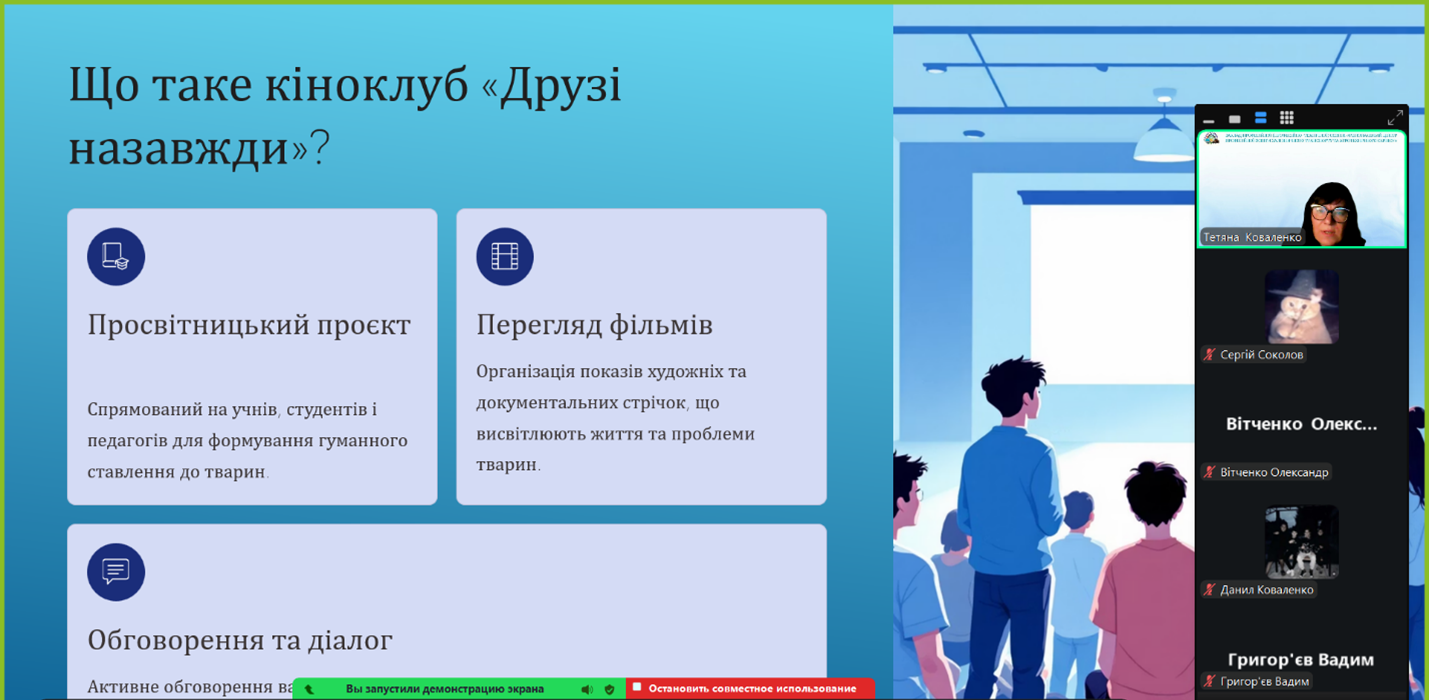The width and height of the screenshot is (1429, 700).
Task: Hide the floating video panel thumbnails
Action: (x=1209, y=119)
